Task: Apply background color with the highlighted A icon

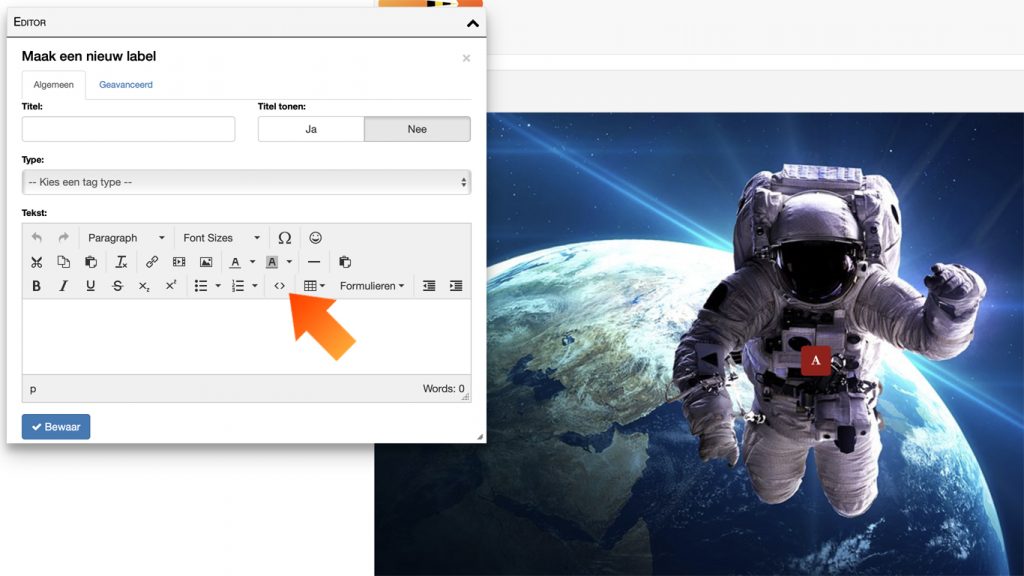Action: tap(272, 262)
